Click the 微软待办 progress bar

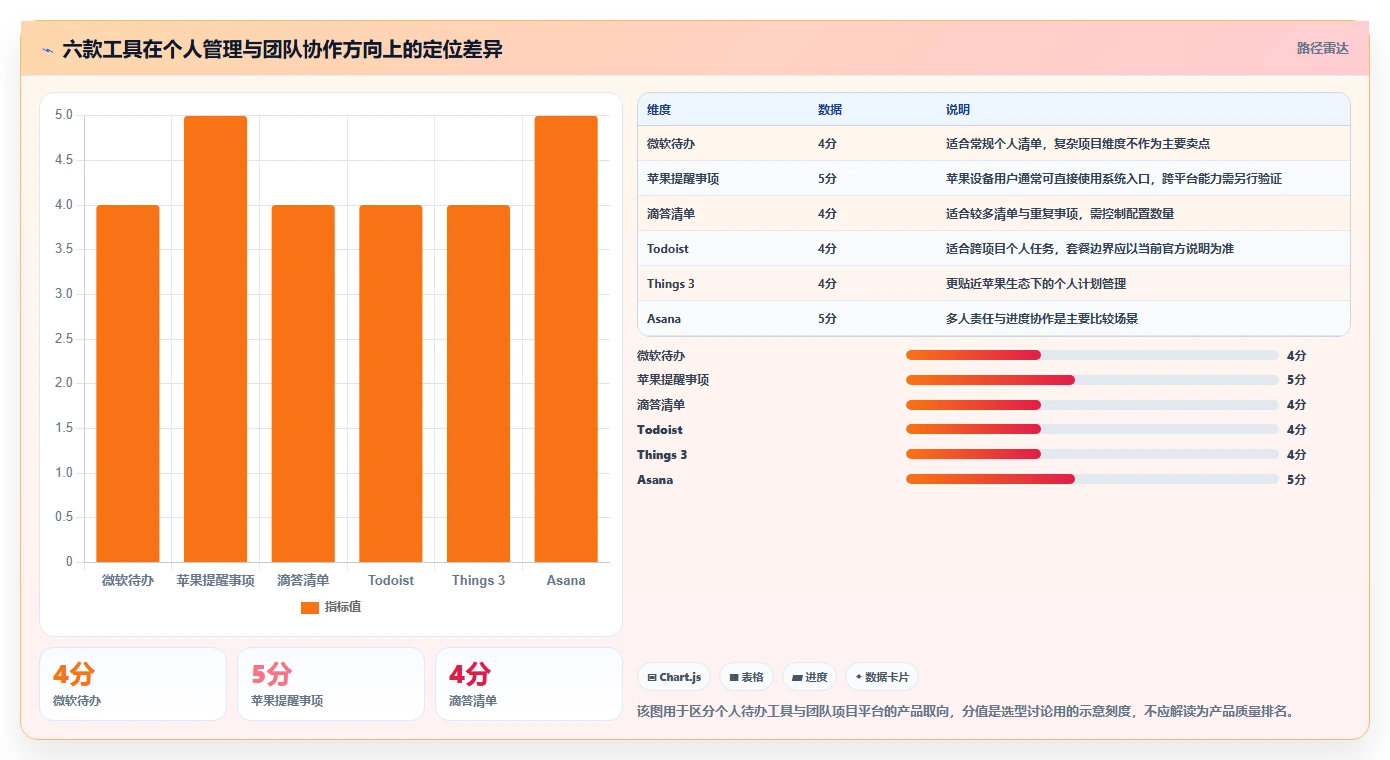coord(1092,355)
